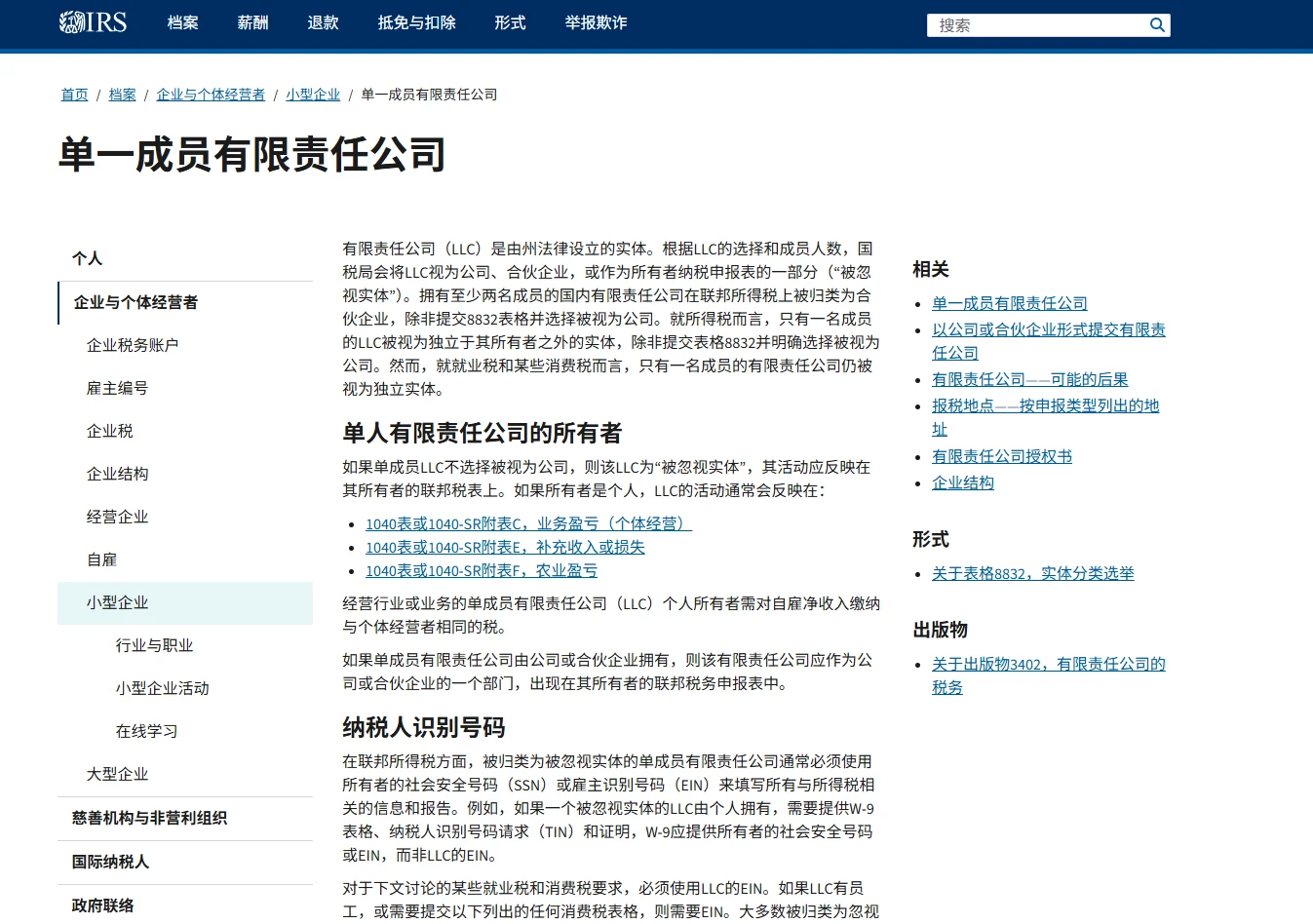The height and width of the screenshot is (924, 1313).
Task: Click the search magnifier icon
Action: pyautogui.click(x=1157, y=25)
